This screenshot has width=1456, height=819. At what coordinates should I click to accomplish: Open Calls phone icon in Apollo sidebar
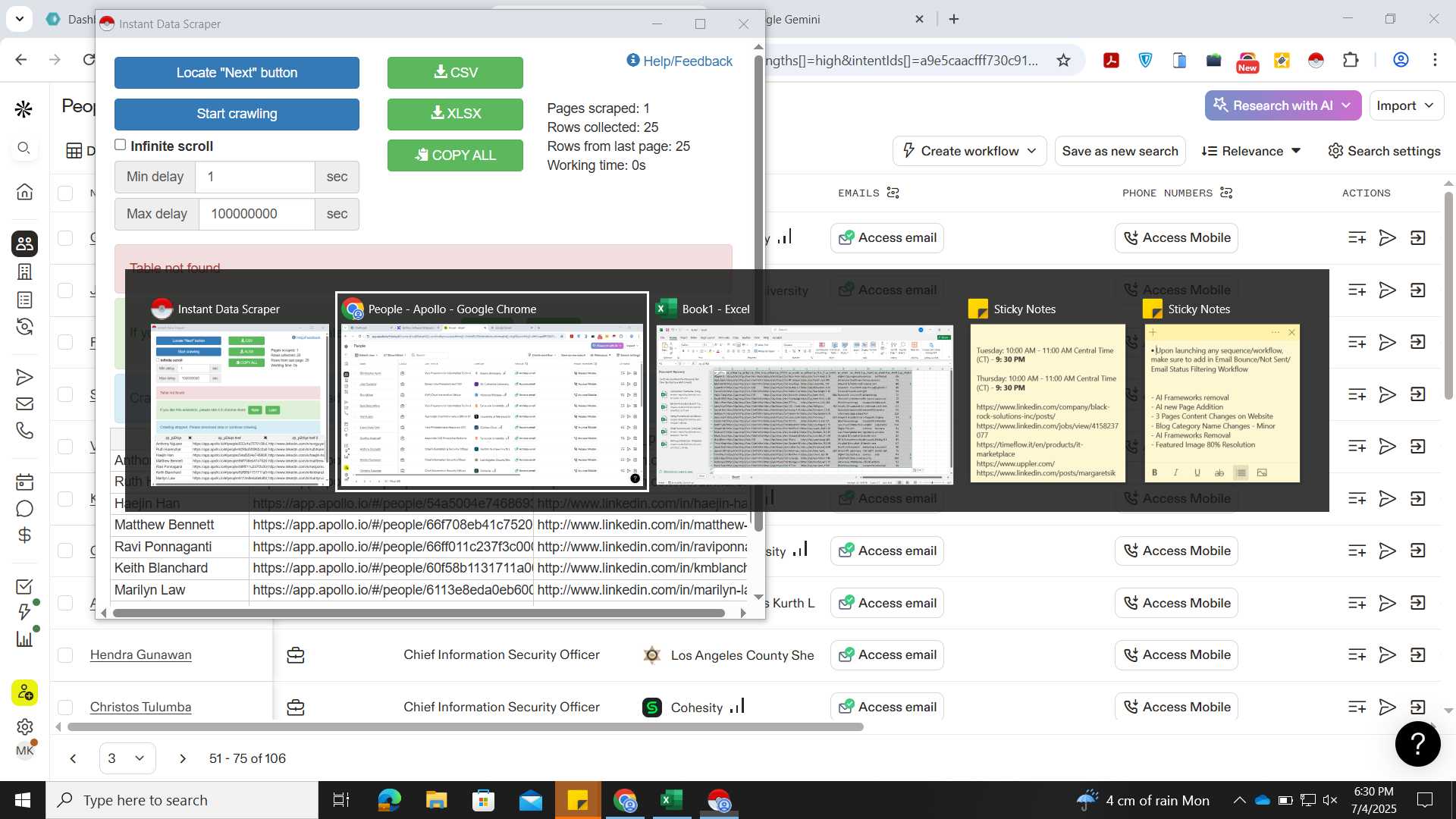pyautogui.click(x=24, y=431)
